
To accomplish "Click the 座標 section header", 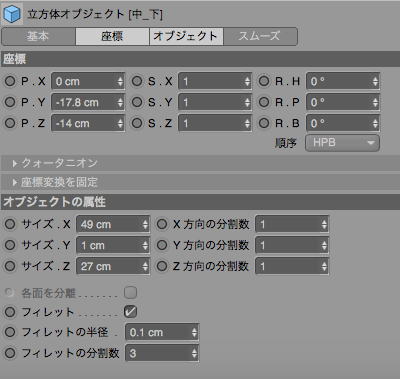I will (x=200, y=59).
